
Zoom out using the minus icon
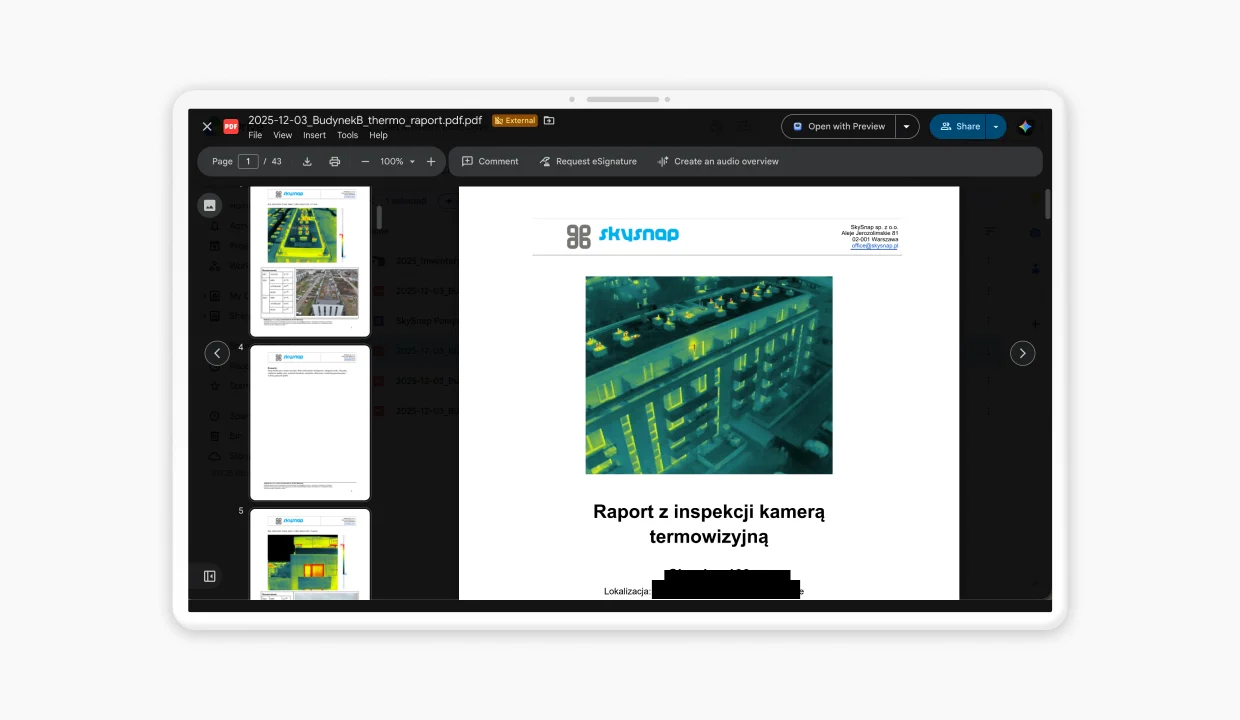tap(365, 161)
